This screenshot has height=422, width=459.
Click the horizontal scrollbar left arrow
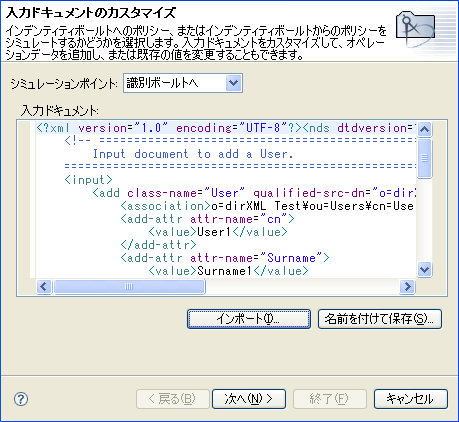coord(44,286)
